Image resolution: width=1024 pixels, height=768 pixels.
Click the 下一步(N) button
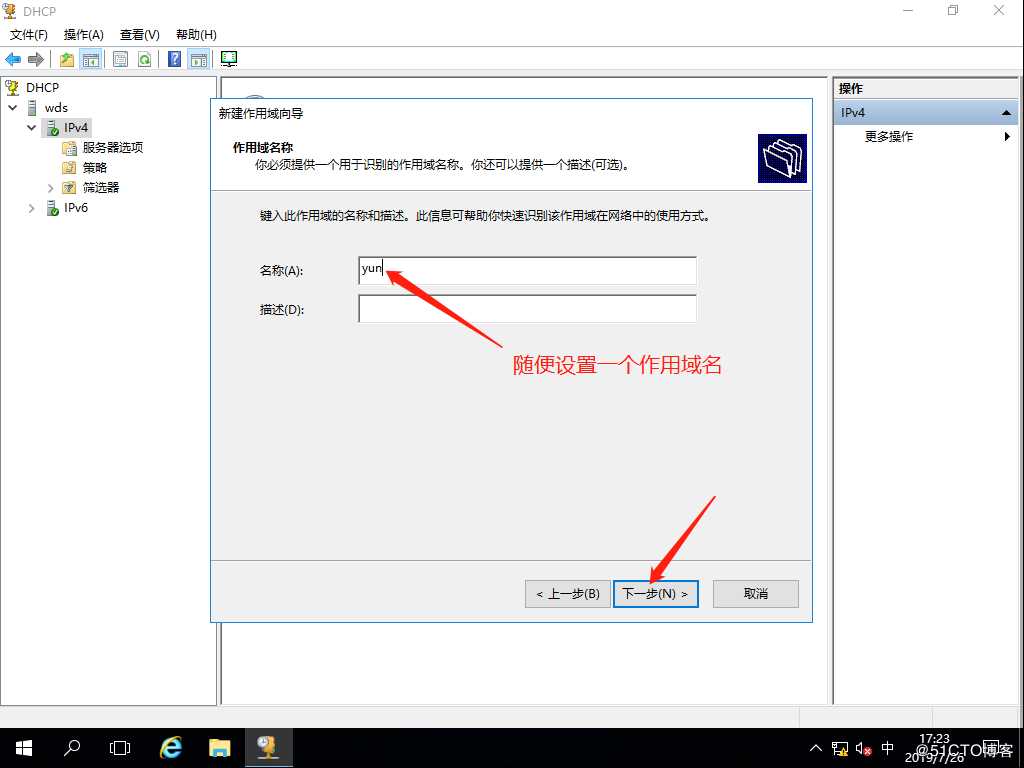pos(656,594)
